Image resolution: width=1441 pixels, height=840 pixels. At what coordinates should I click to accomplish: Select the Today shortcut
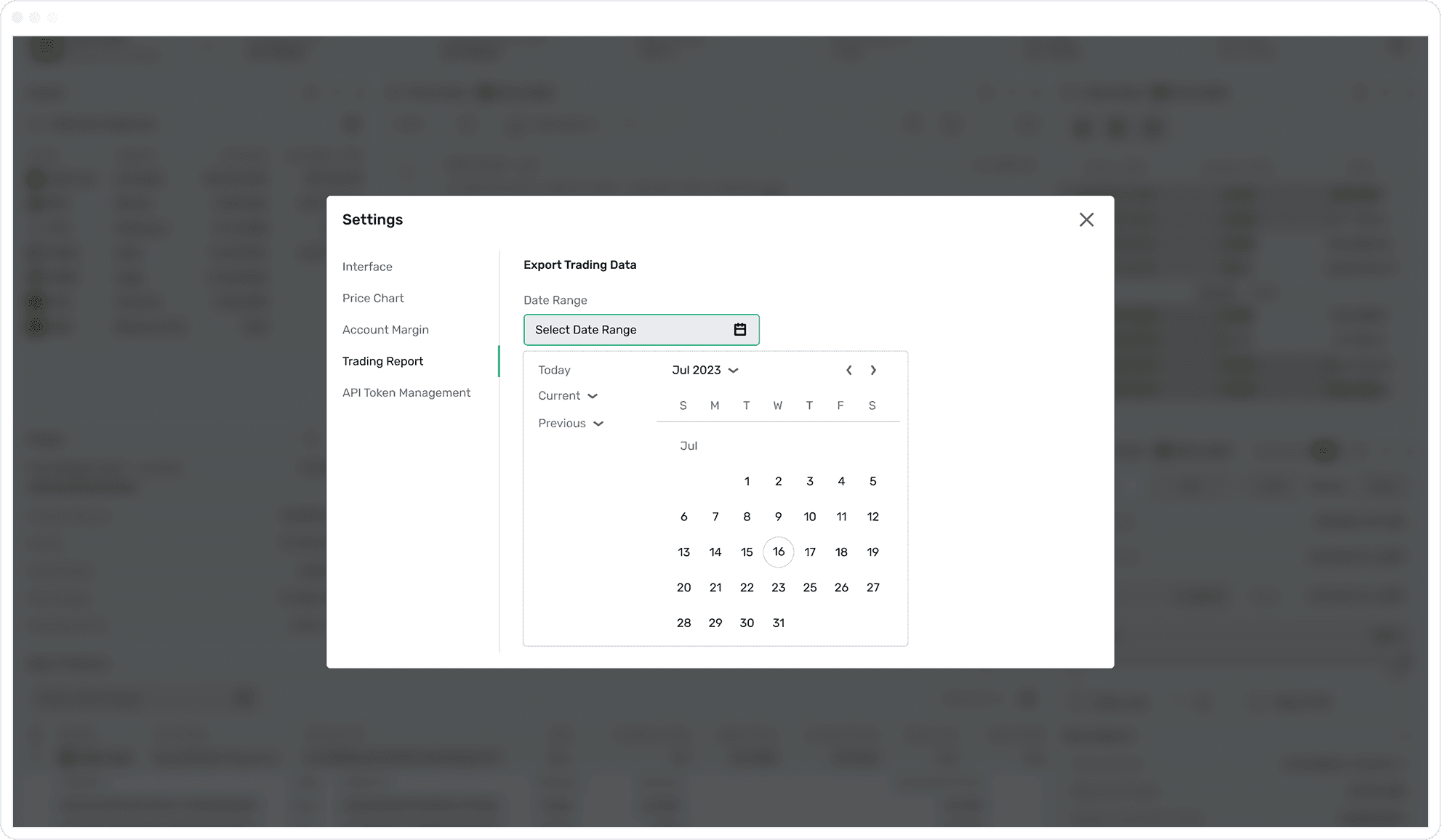554,371
